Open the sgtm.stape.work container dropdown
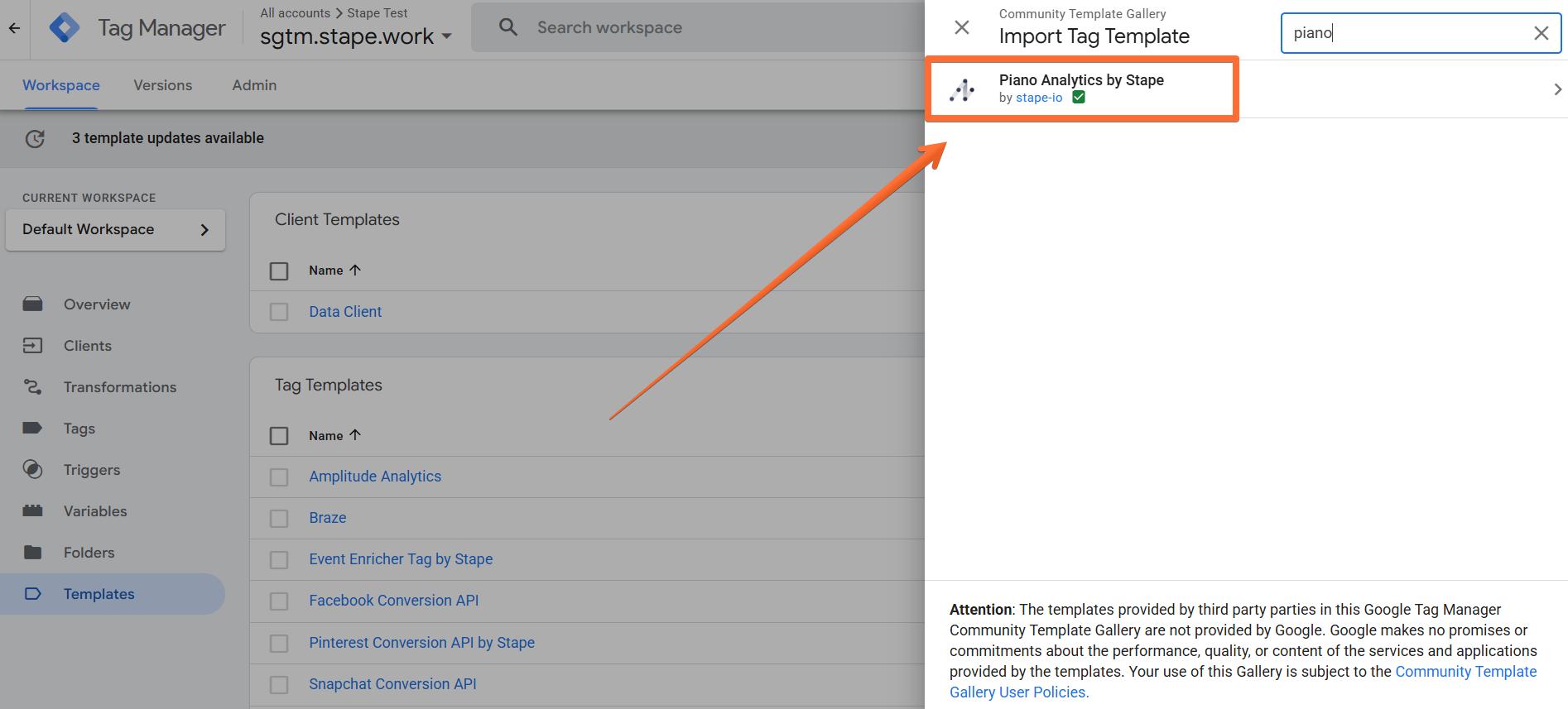The width and height of the screenshot is (1568, 709). click(356, 36)
